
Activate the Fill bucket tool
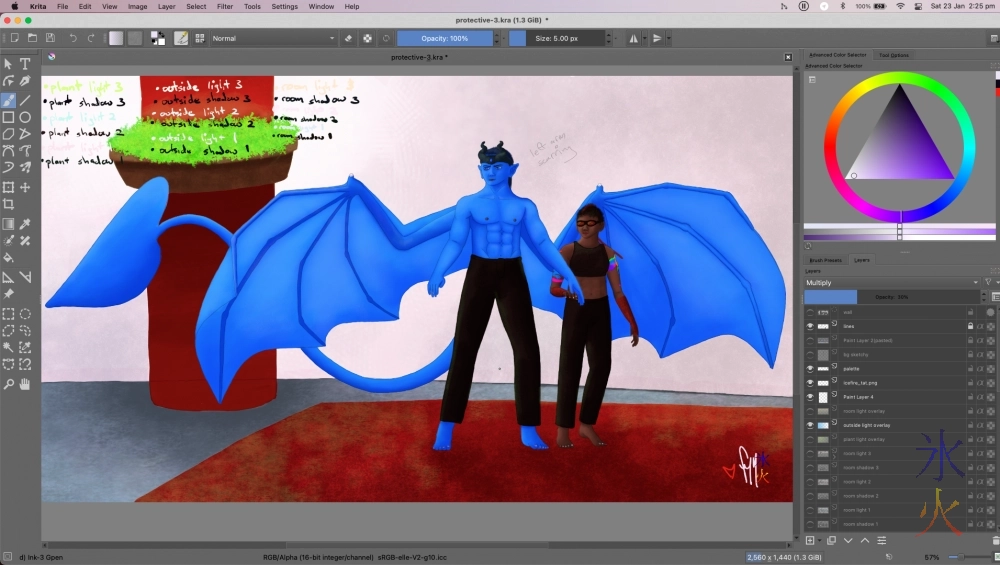click(9, 258)
